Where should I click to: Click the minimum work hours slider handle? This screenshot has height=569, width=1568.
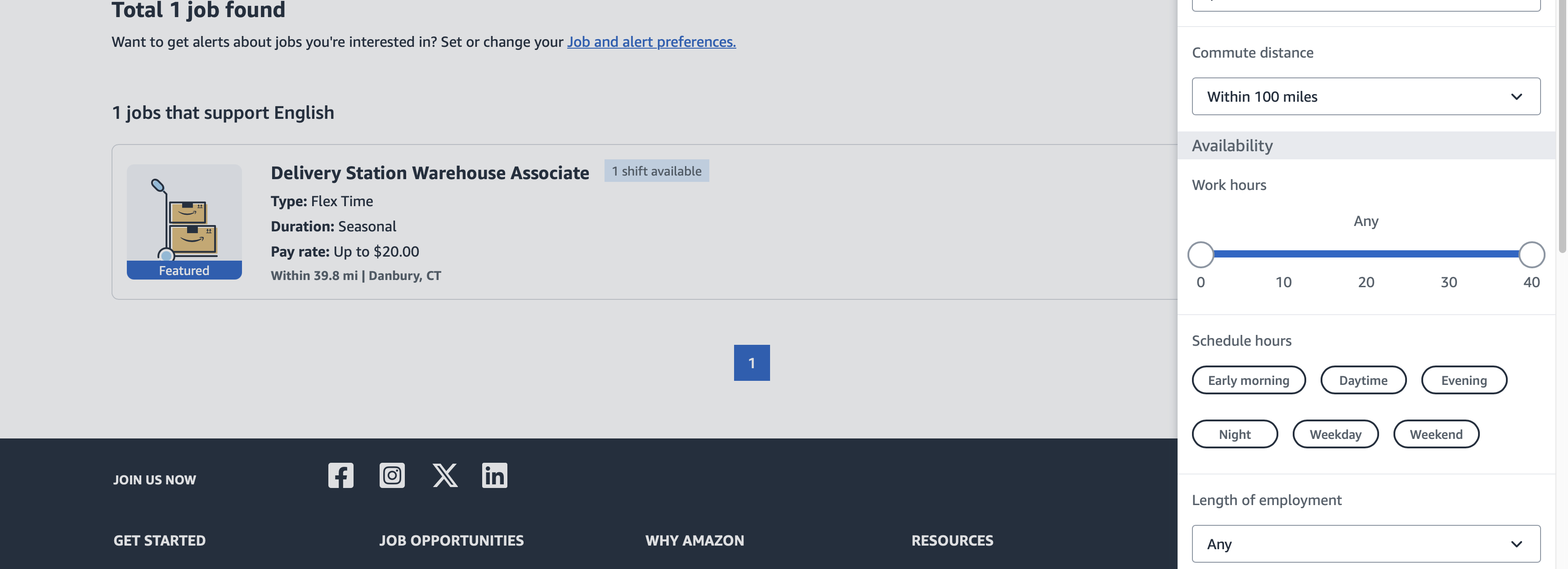point(1201,255)
